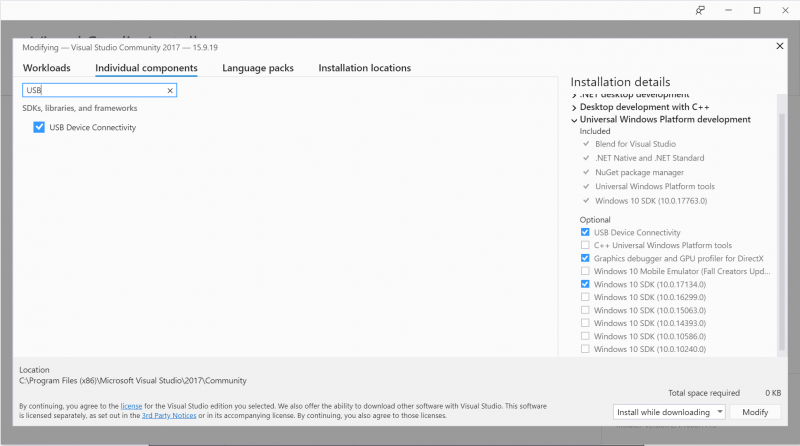800x446 pixels.
Task: Click Universal Windows Platform tools entry
Action: click(655, 186)
